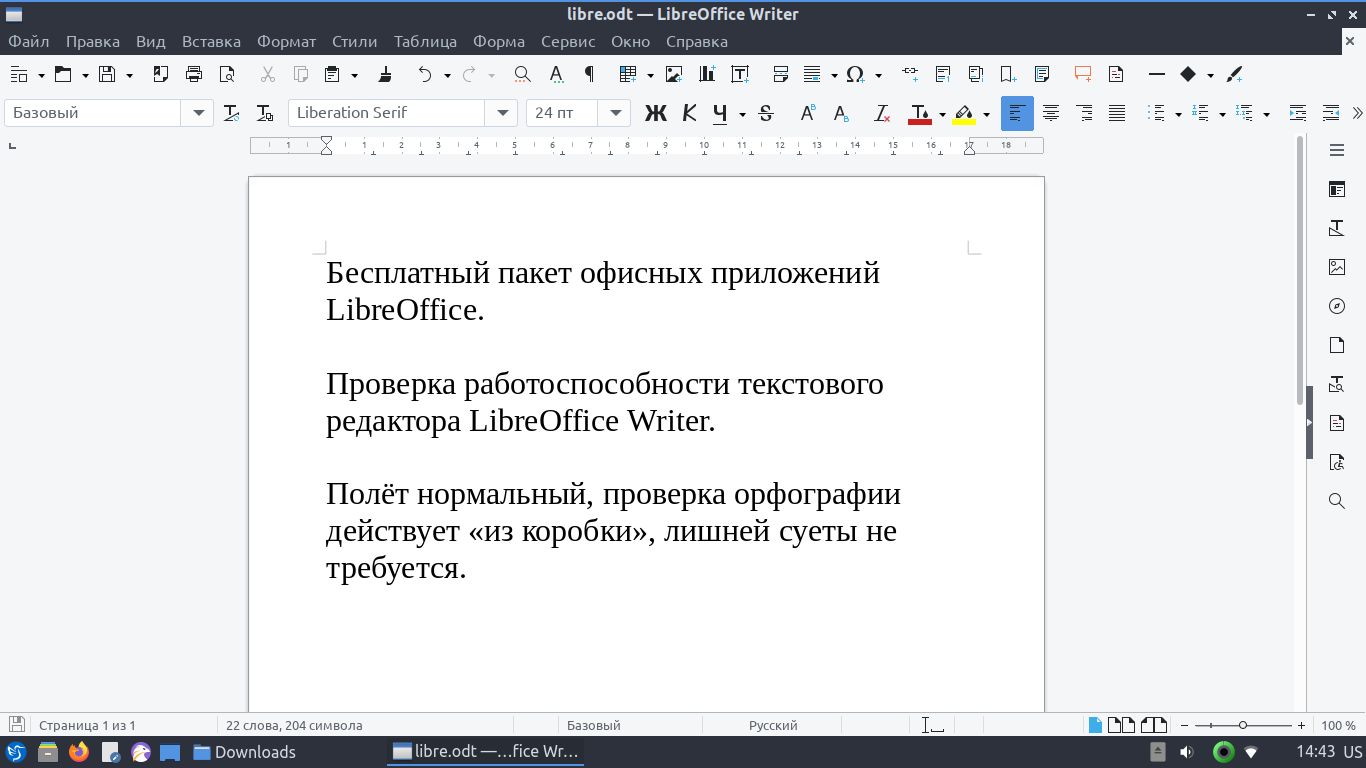Open the Insert Table dropdown arrow
The width and height of the screenshot is (1366, 768).
(650, 75)
